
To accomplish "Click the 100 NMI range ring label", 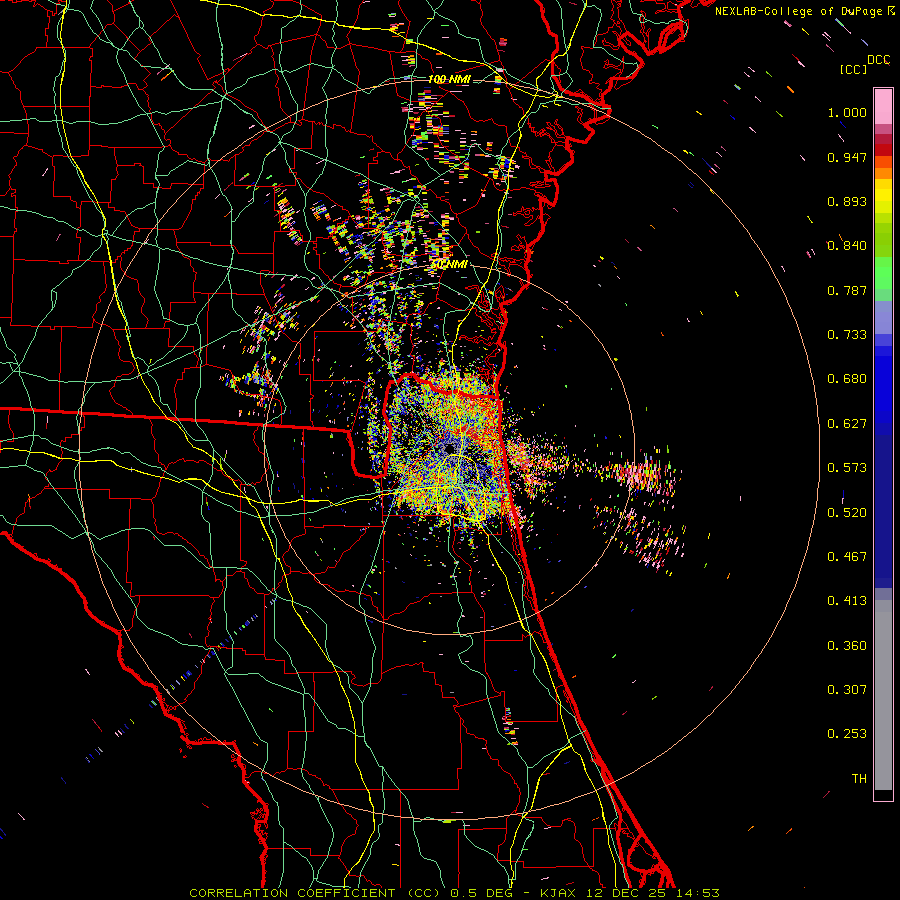I will tap(449, 79).
